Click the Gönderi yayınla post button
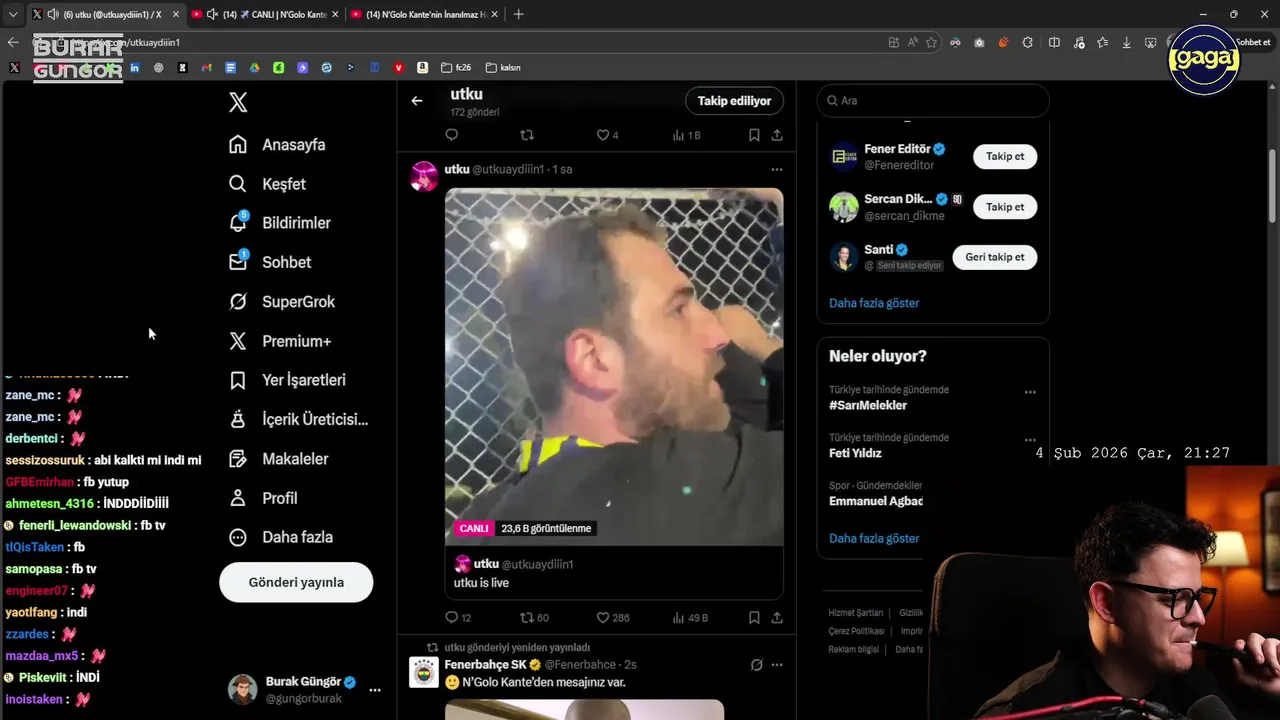This screenshot has width=1280, height=720. [296, 582]
